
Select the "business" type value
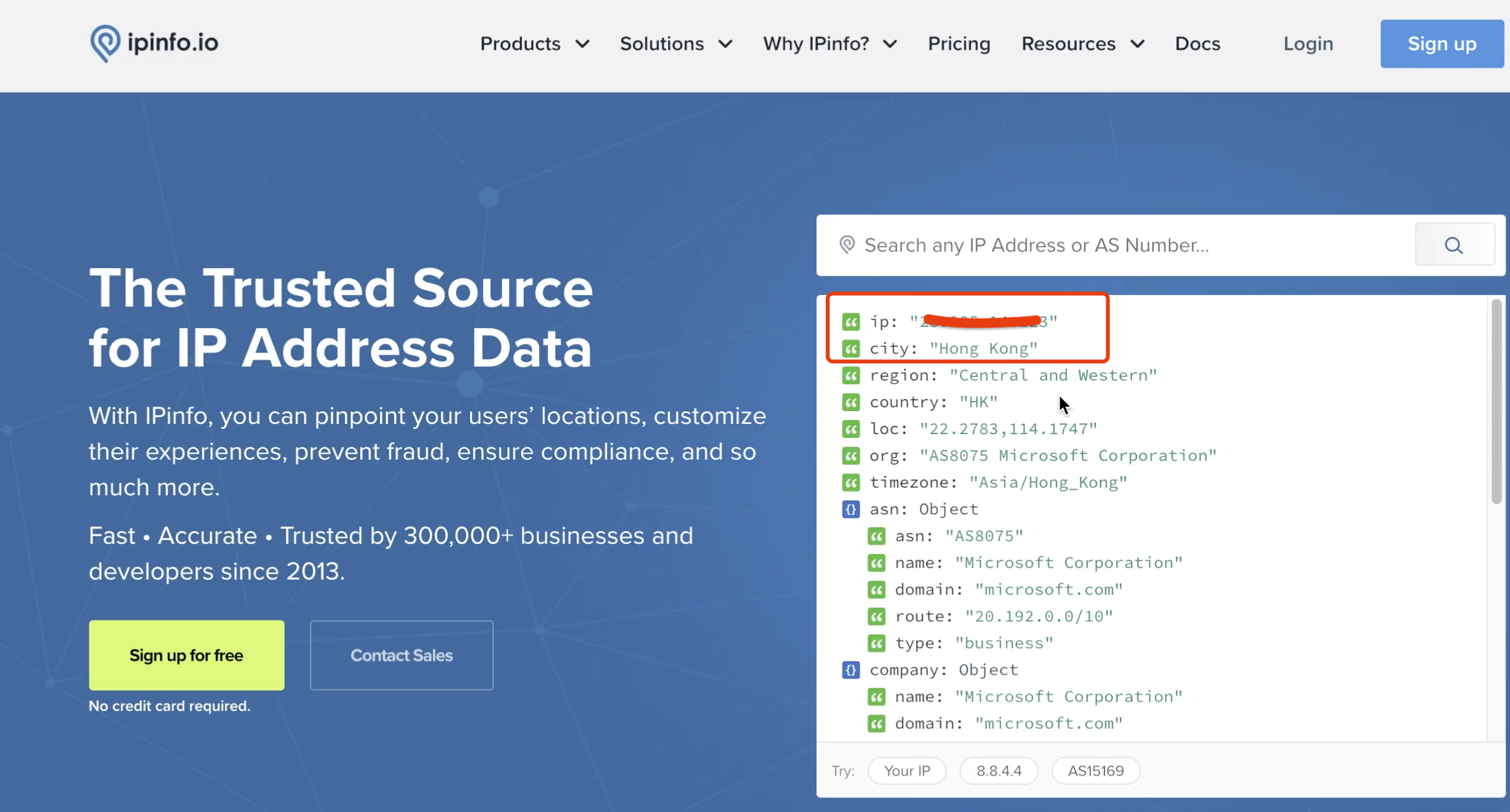tap(1004, 643)
